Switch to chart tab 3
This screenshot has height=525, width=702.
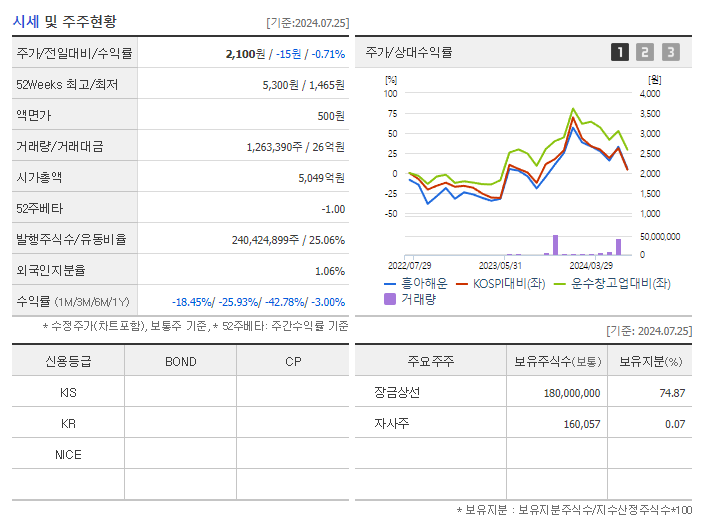coord(671,52)
